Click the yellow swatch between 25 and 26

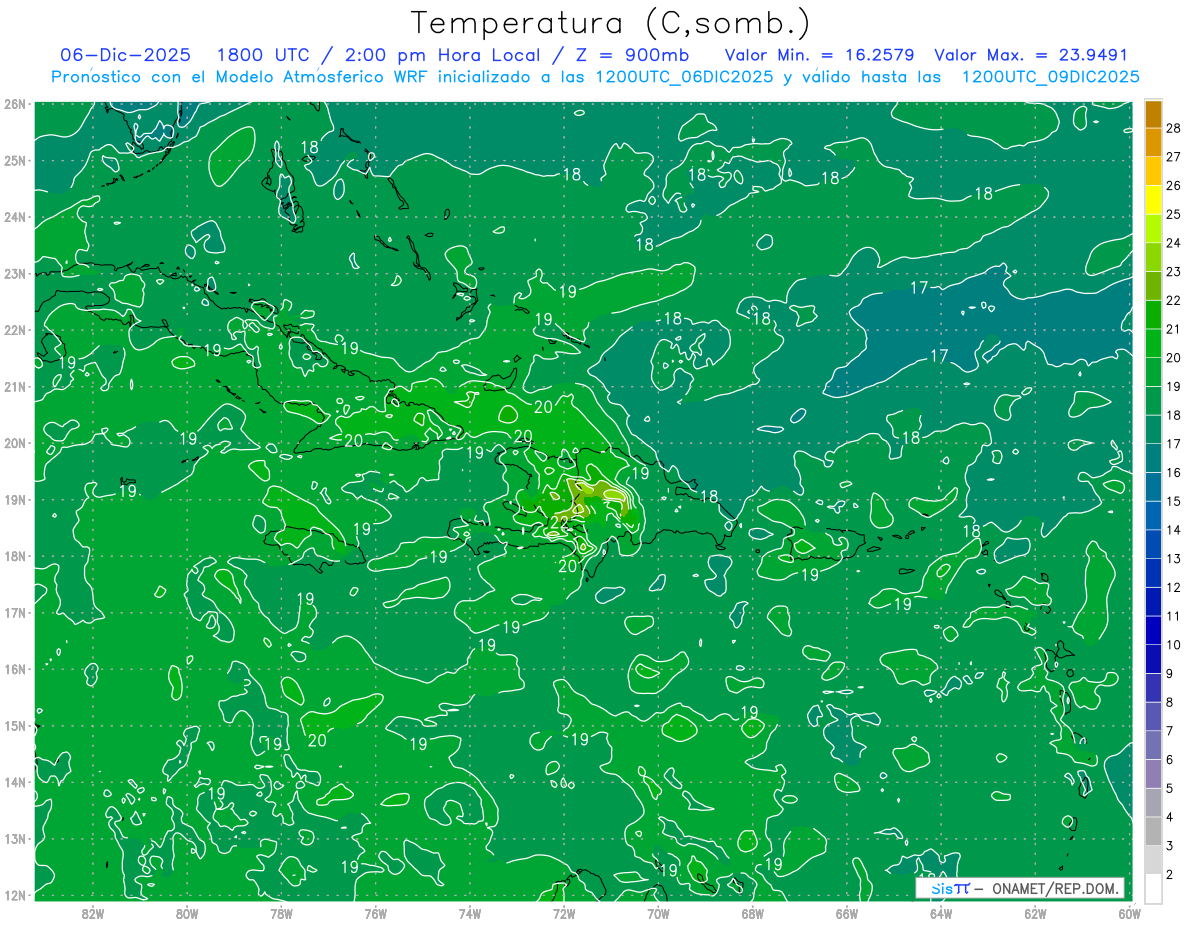pos(1153,199)
